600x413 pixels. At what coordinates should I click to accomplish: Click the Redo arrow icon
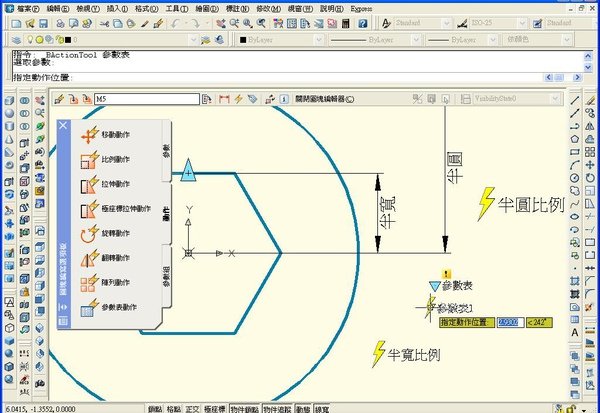tap(195, 24)
